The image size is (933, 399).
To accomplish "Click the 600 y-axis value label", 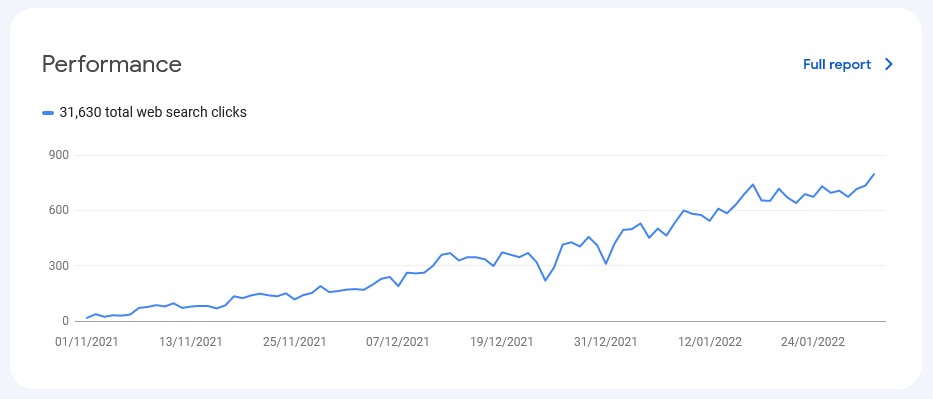I will pos(60,211).
